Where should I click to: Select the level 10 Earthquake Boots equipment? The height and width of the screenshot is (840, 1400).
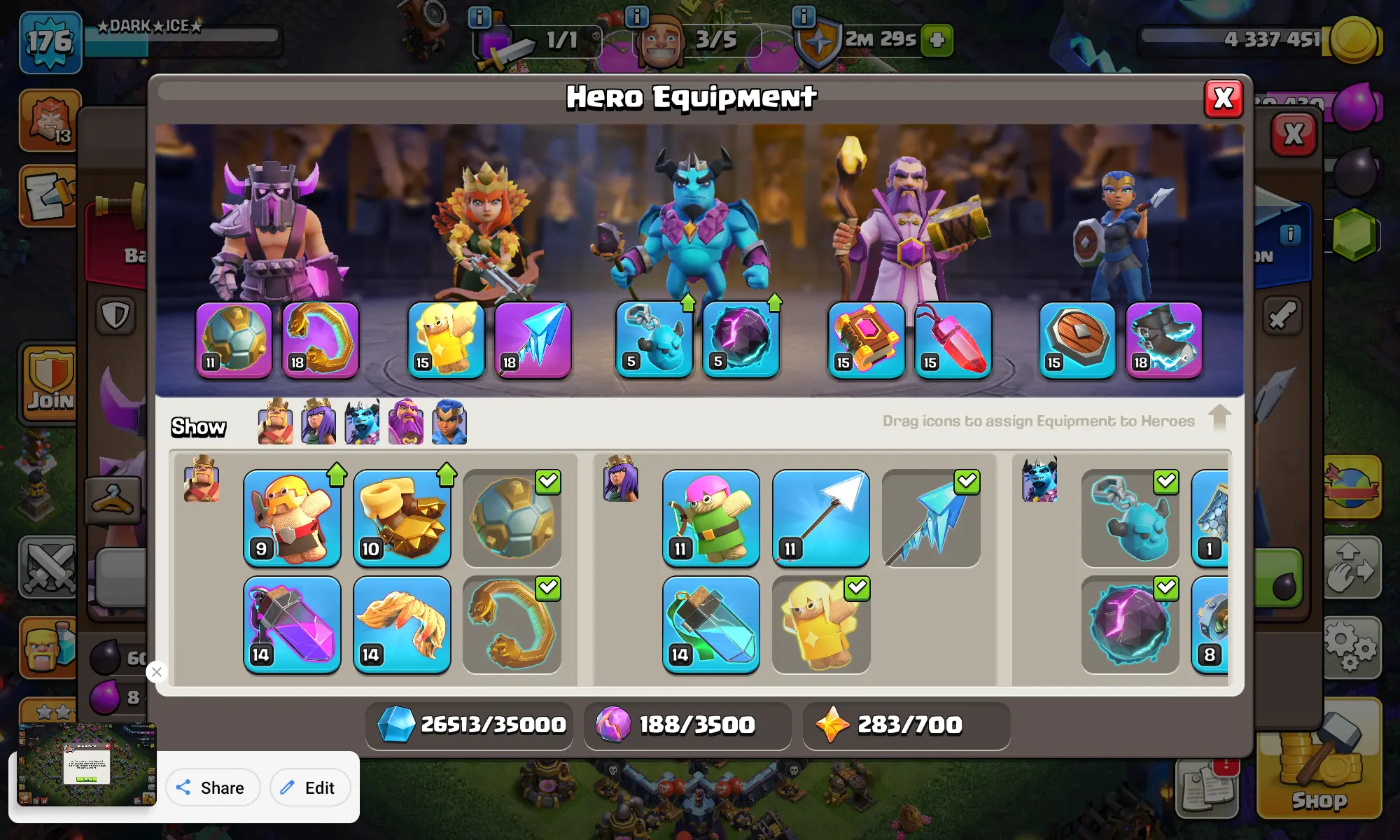(x=402, y=517)
